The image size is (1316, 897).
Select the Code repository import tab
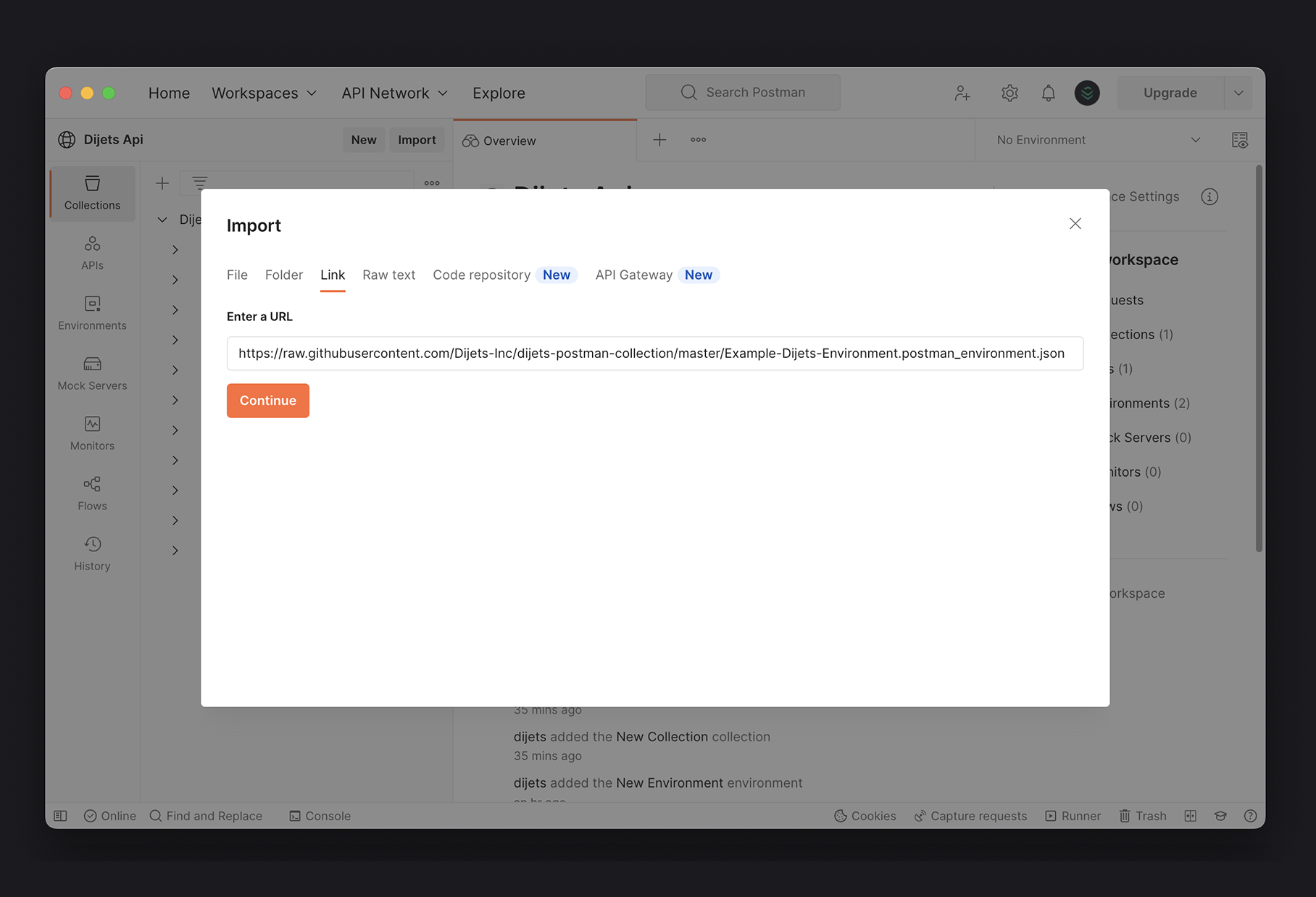pos(481,275)
